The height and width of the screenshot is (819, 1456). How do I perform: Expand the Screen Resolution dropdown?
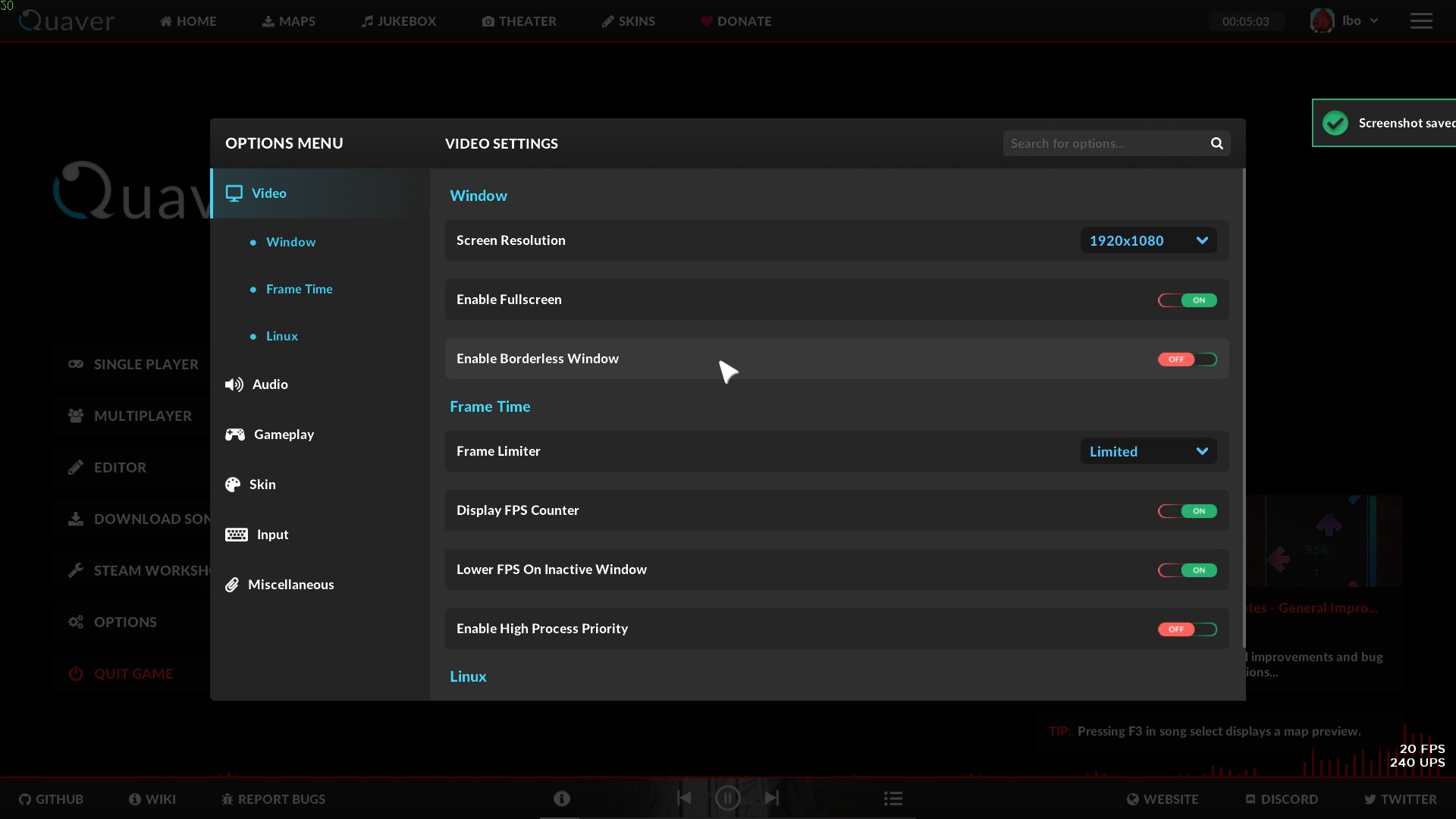click(1148, 240)
